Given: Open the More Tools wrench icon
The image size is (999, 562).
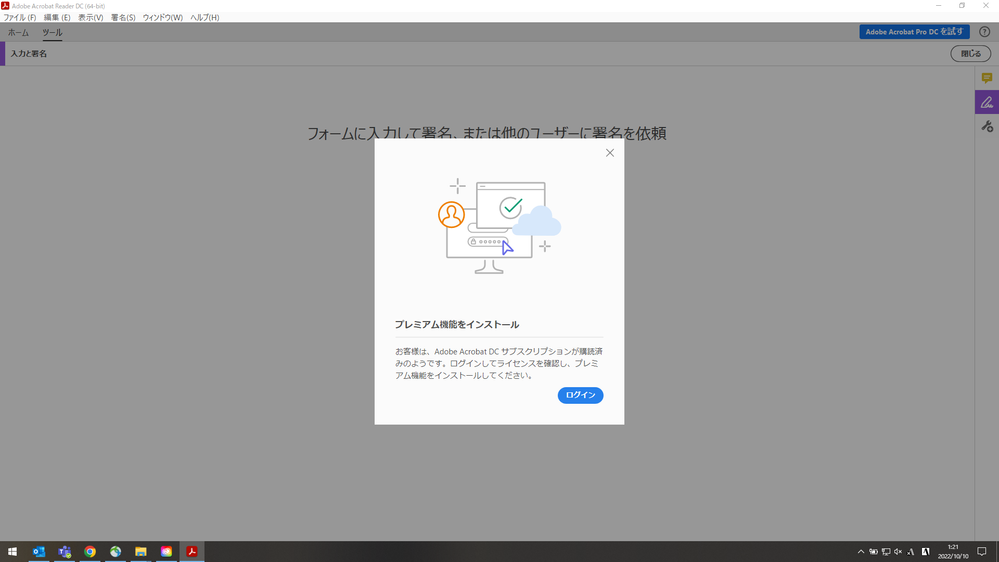Looking at the screenshot, I should coord(987,127).
